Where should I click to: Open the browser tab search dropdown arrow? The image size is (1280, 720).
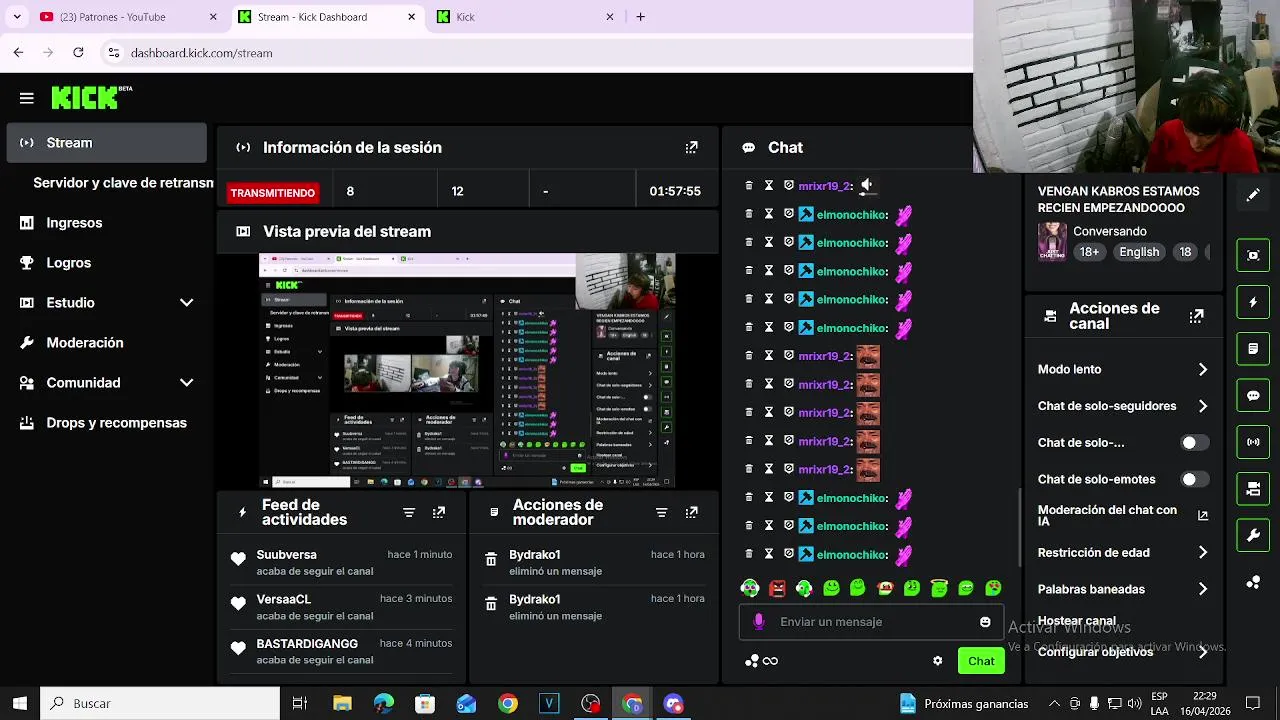[17, 17]
